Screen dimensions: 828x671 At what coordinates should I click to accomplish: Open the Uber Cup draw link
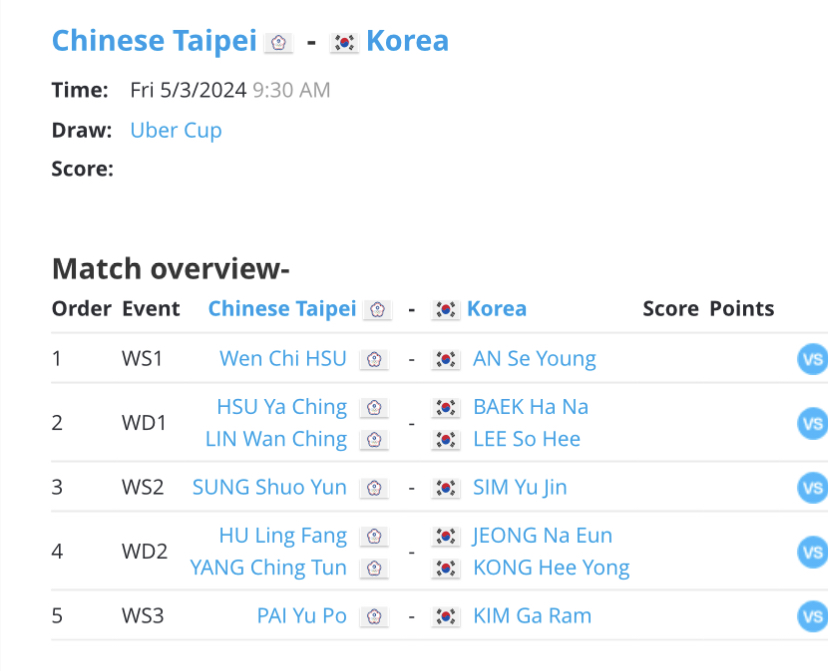[x=176, y=130]
